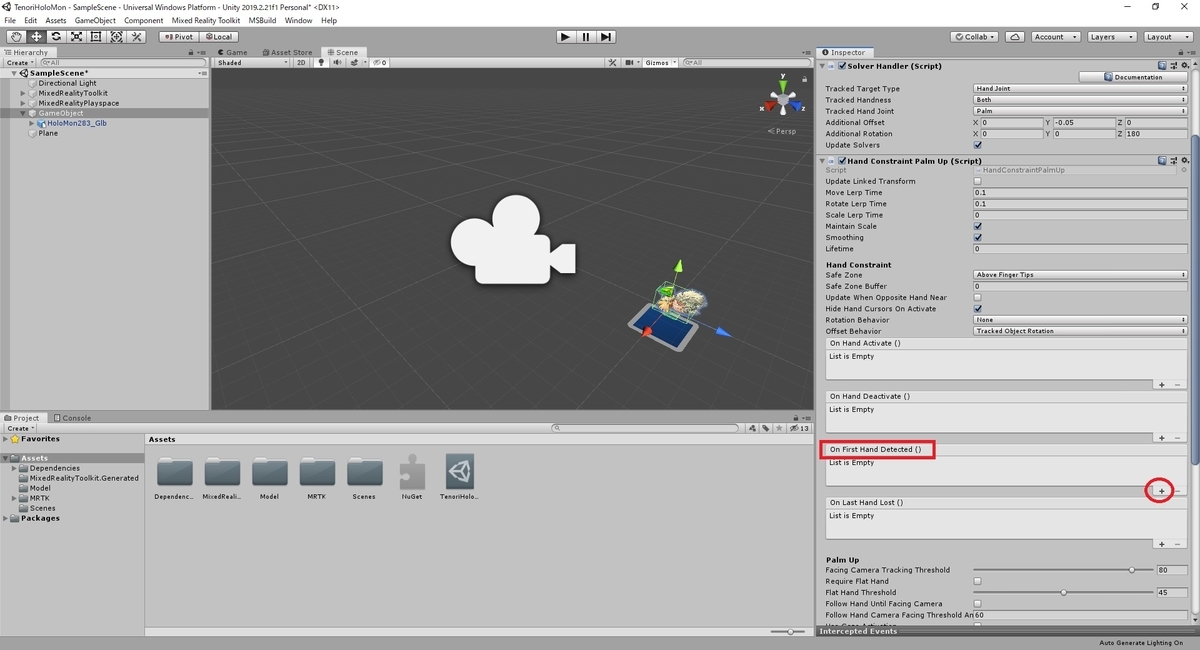1200x650 pixels.
Task: Click the Step frame button
Action: [606, 37]
